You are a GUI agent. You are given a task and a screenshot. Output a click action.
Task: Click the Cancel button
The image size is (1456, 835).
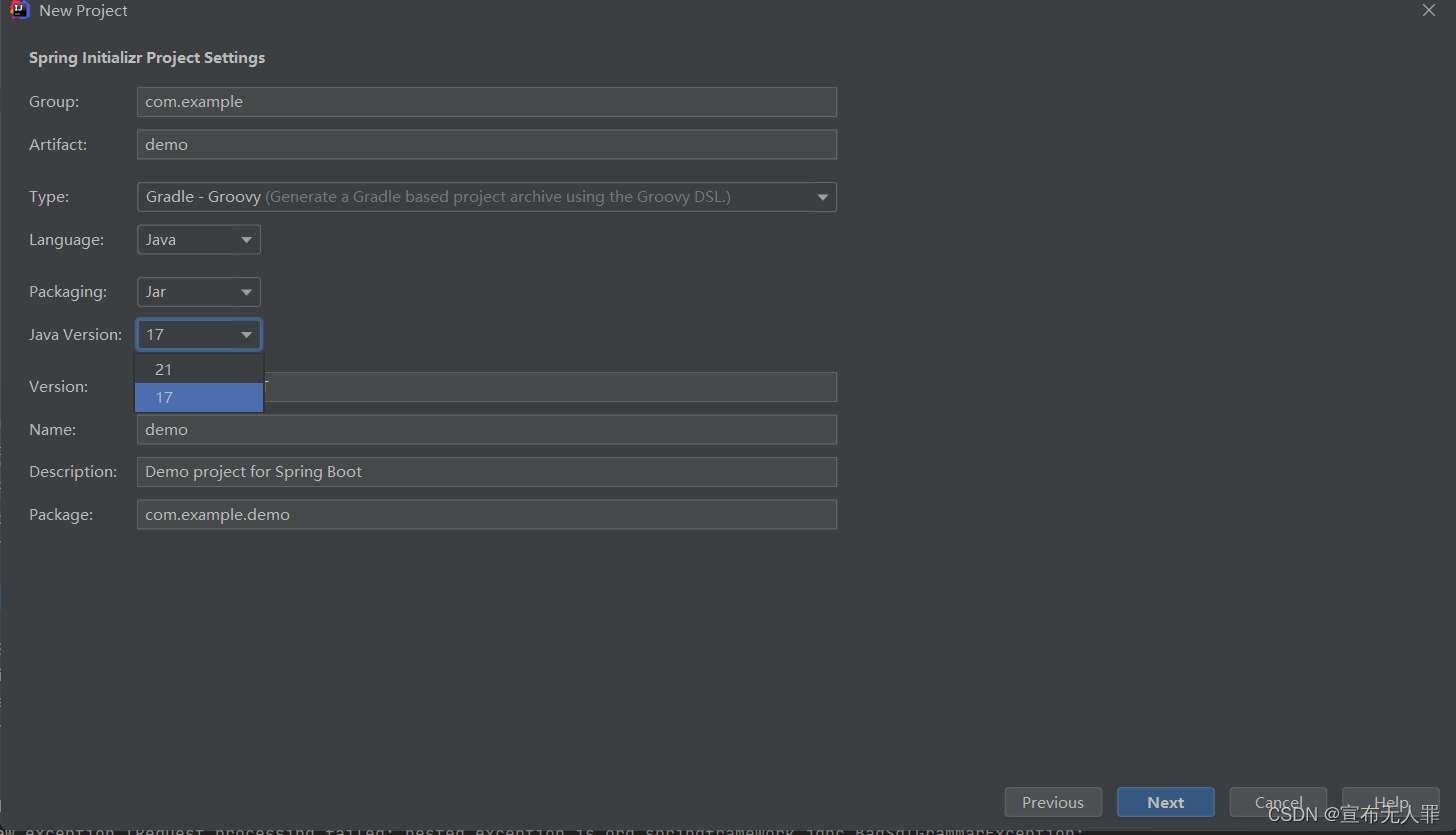click(x=1278, y=803)
